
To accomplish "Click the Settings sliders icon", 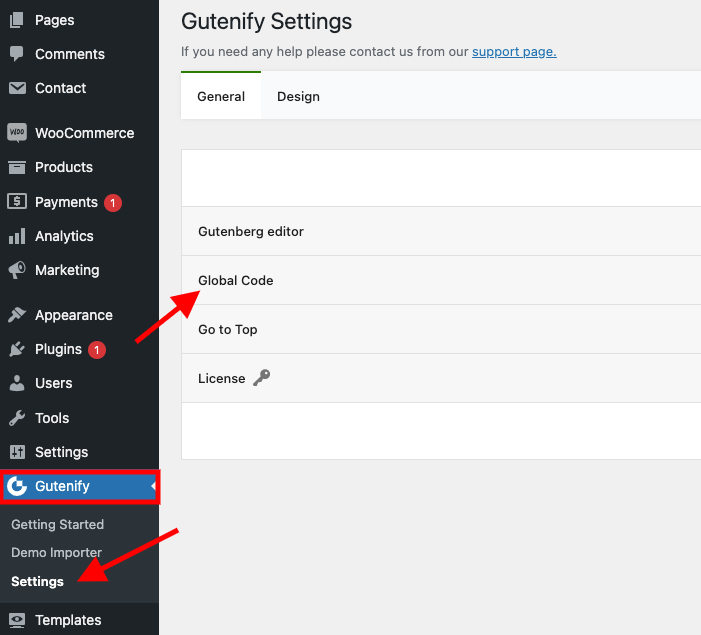I will point(17,452).
